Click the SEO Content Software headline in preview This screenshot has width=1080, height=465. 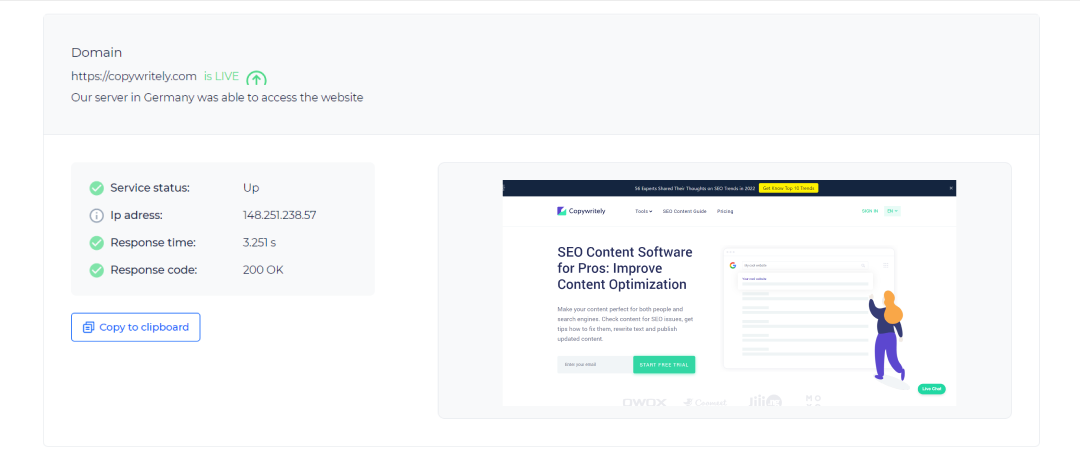tap(625, 268)
